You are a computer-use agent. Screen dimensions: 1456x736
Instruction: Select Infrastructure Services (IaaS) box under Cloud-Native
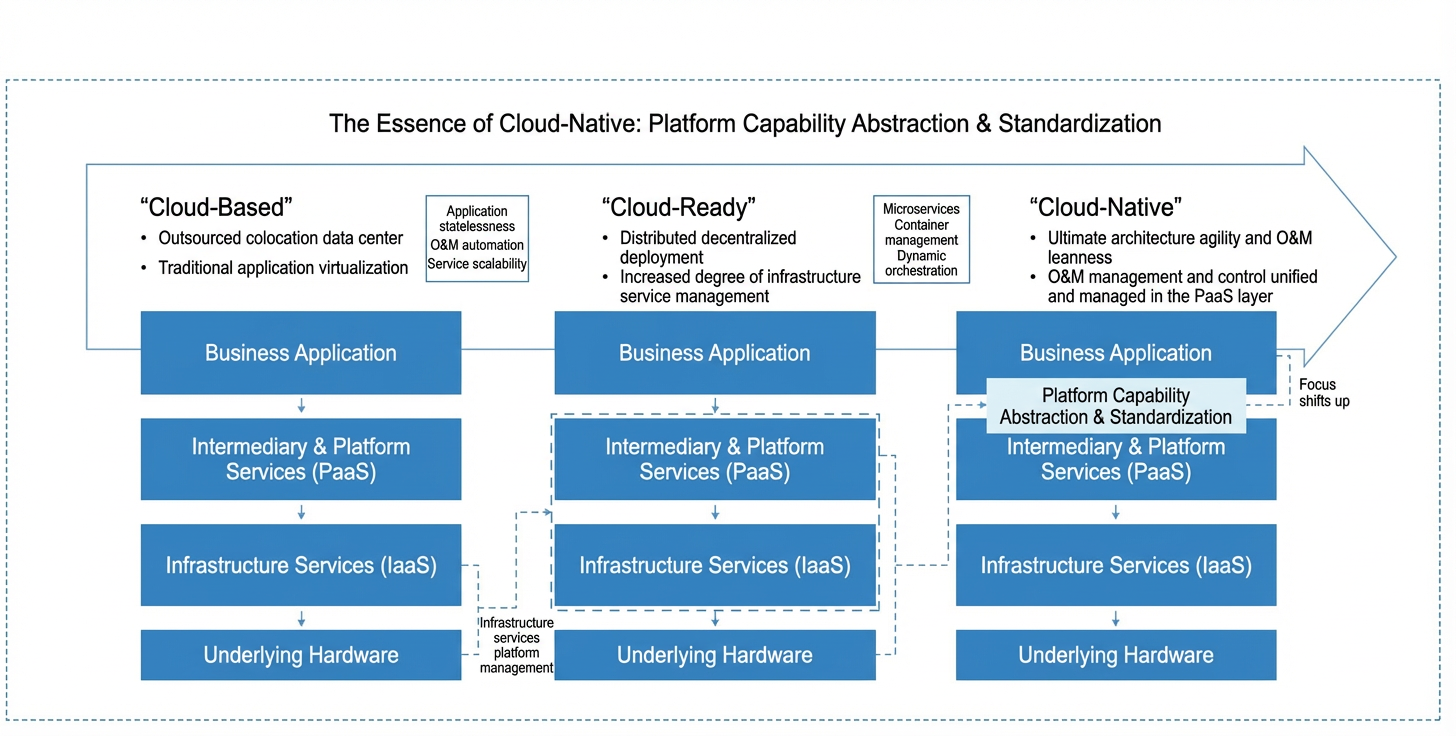[1116, 565]
